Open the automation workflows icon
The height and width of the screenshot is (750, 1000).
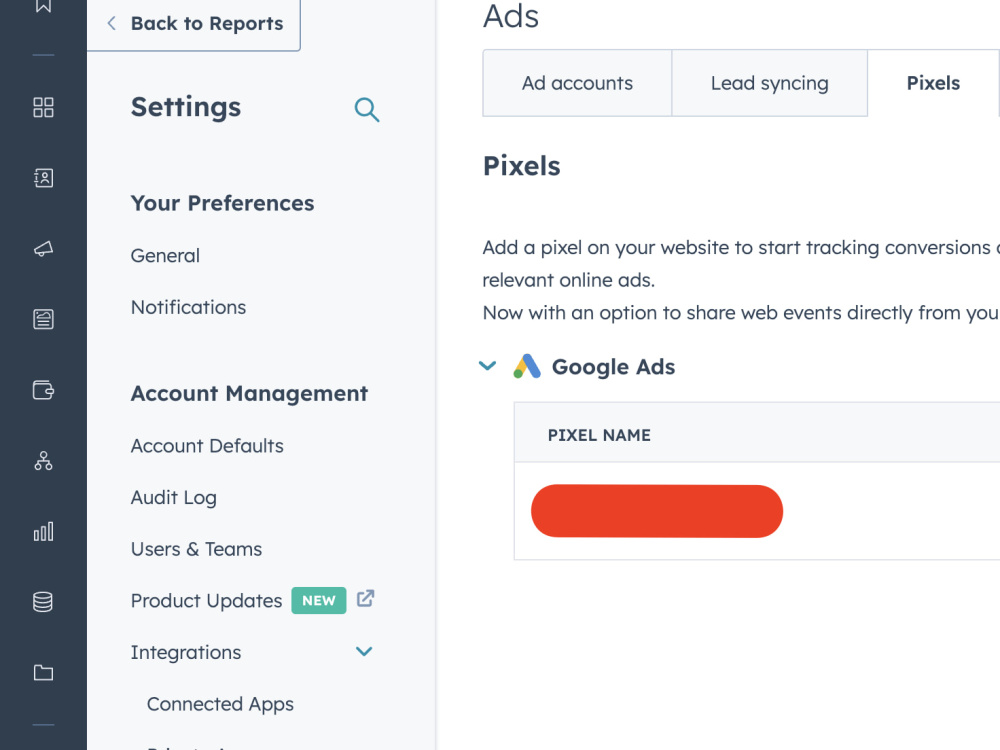(x=43, y=460)
